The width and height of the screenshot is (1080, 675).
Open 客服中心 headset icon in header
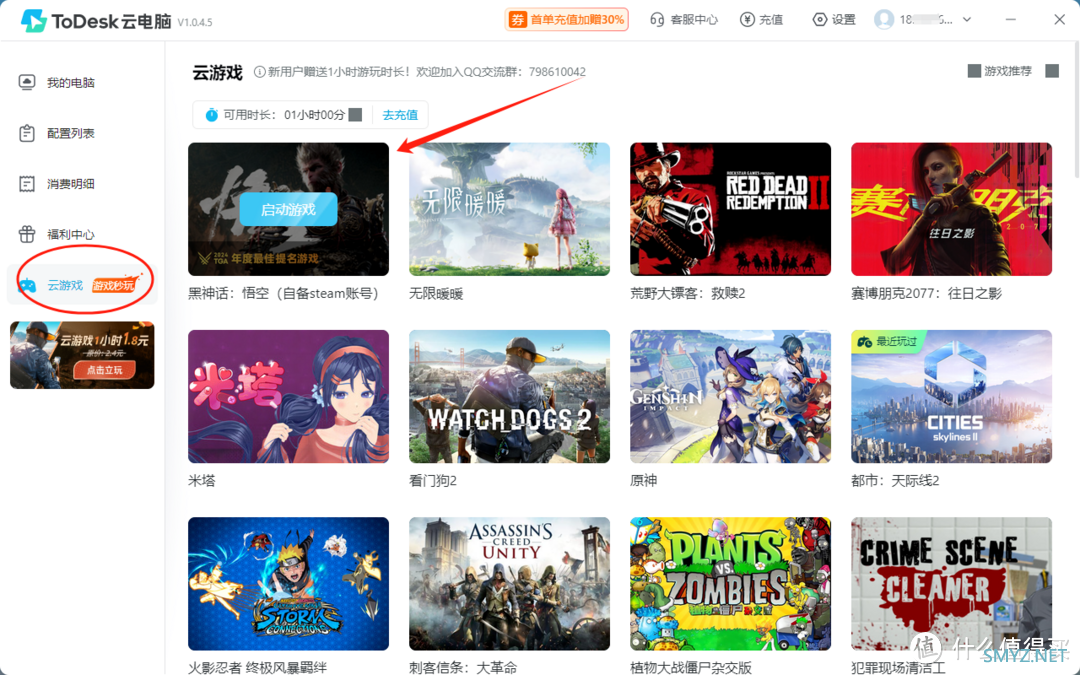coord(657,20)
